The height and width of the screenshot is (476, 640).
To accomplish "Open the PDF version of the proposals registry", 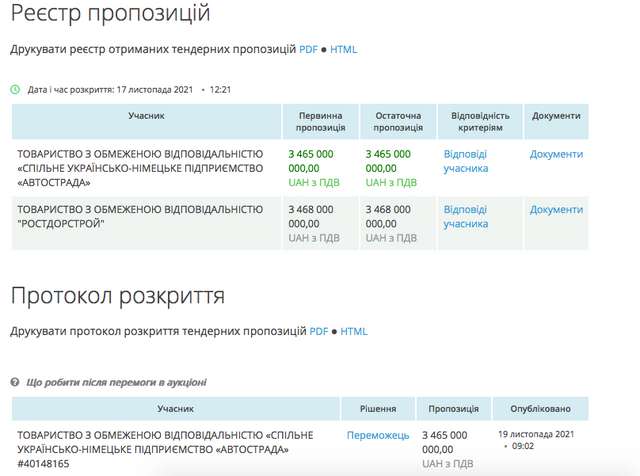I will coord(308,49).
